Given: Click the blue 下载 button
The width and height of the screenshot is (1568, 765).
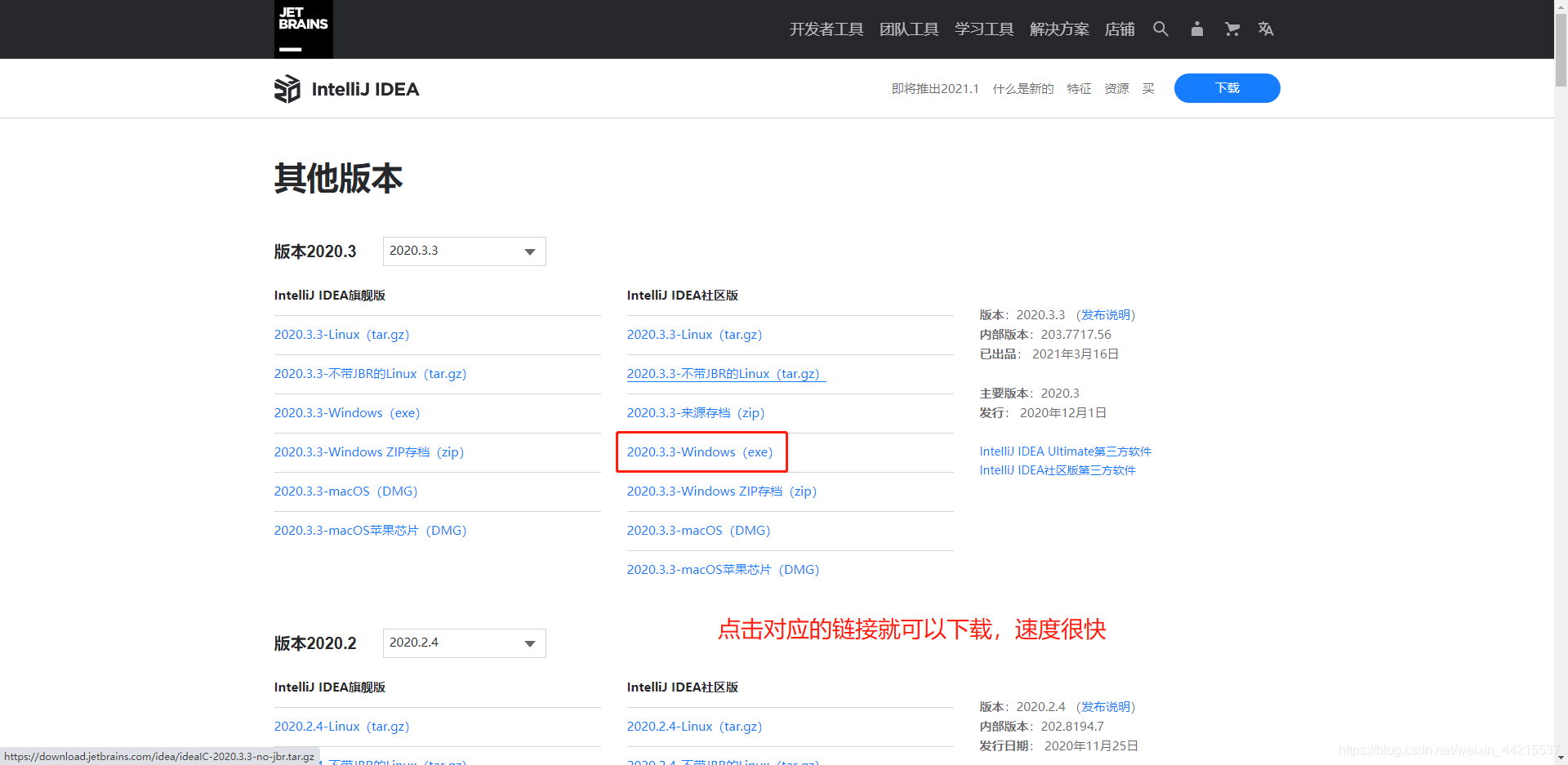Looking at the screenshot, I should [x=1227, y=88].
